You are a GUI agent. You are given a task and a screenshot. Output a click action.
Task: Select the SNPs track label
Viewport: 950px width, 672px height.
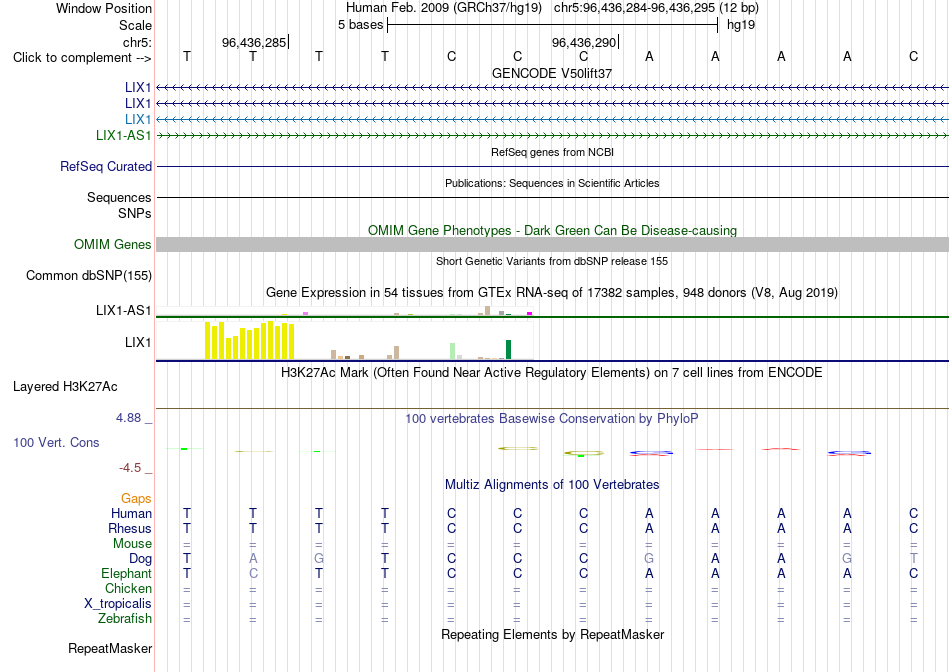coord(135,213)
